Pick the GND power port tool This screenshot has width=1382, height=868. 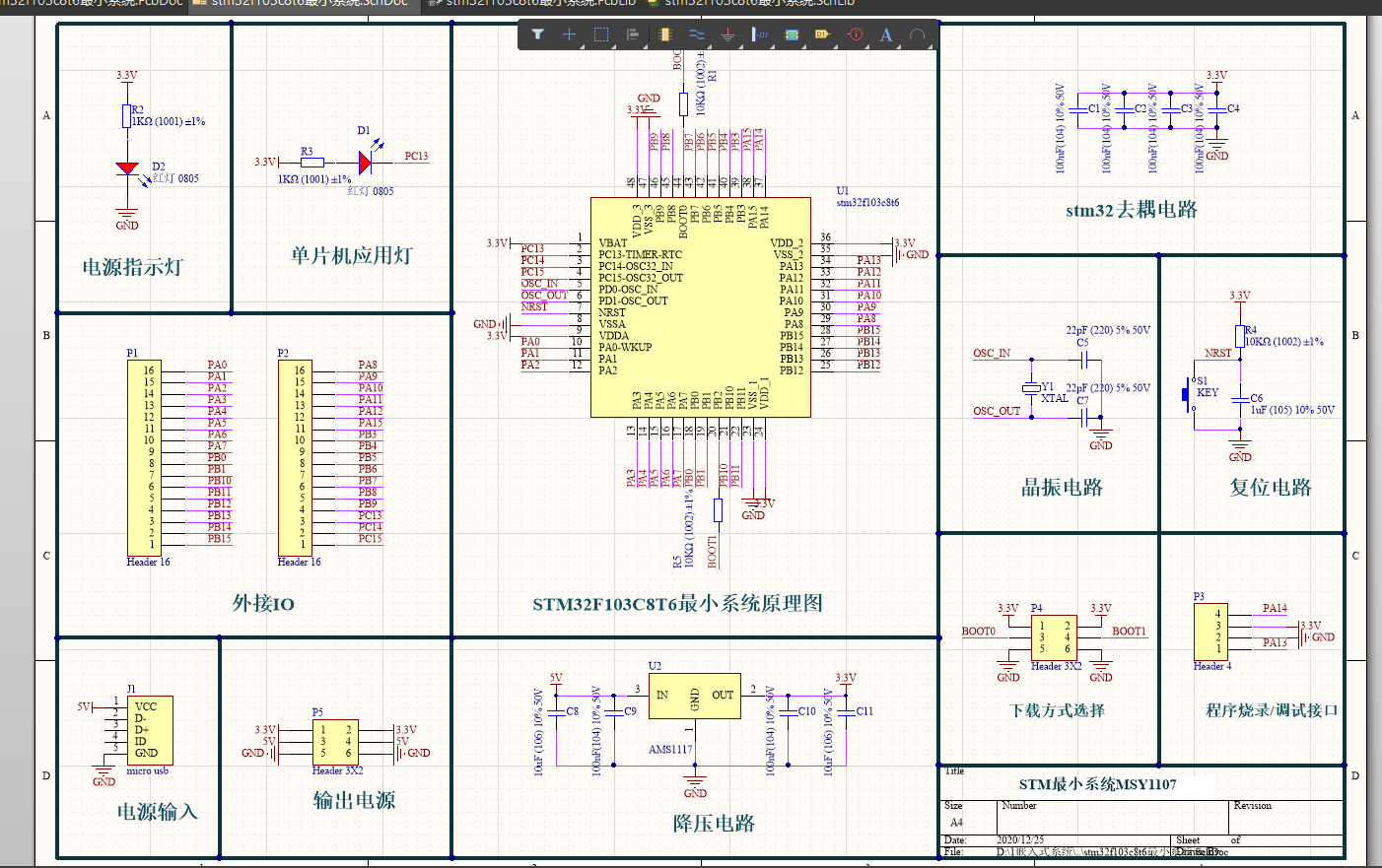(727, 34)
